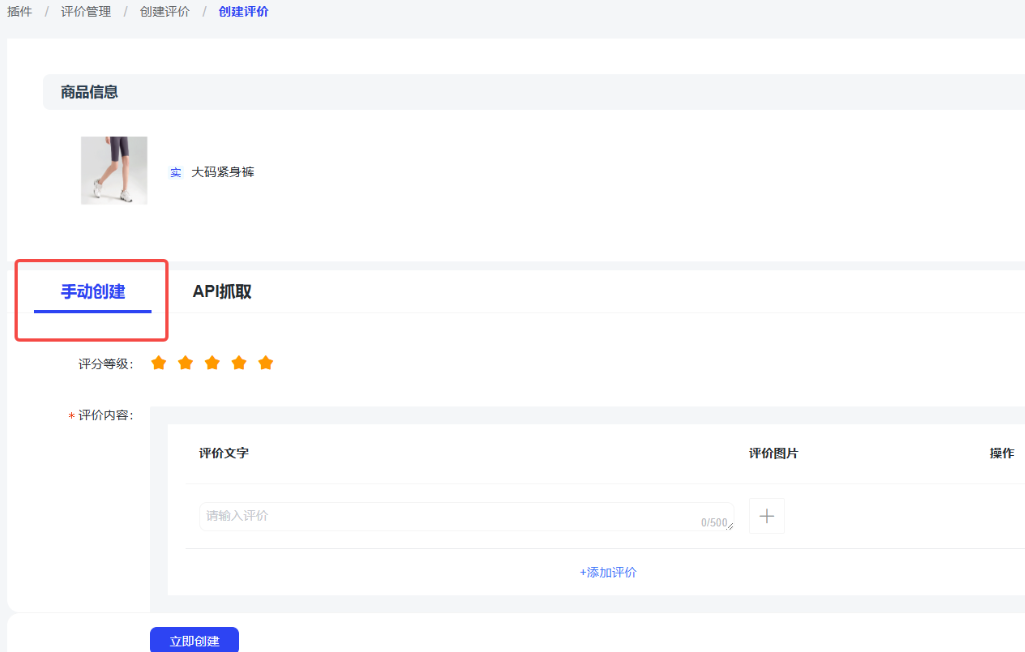The image size is (1025, 652).
Task: Switch to the API抓取 tab
Action: pos(222,292)
